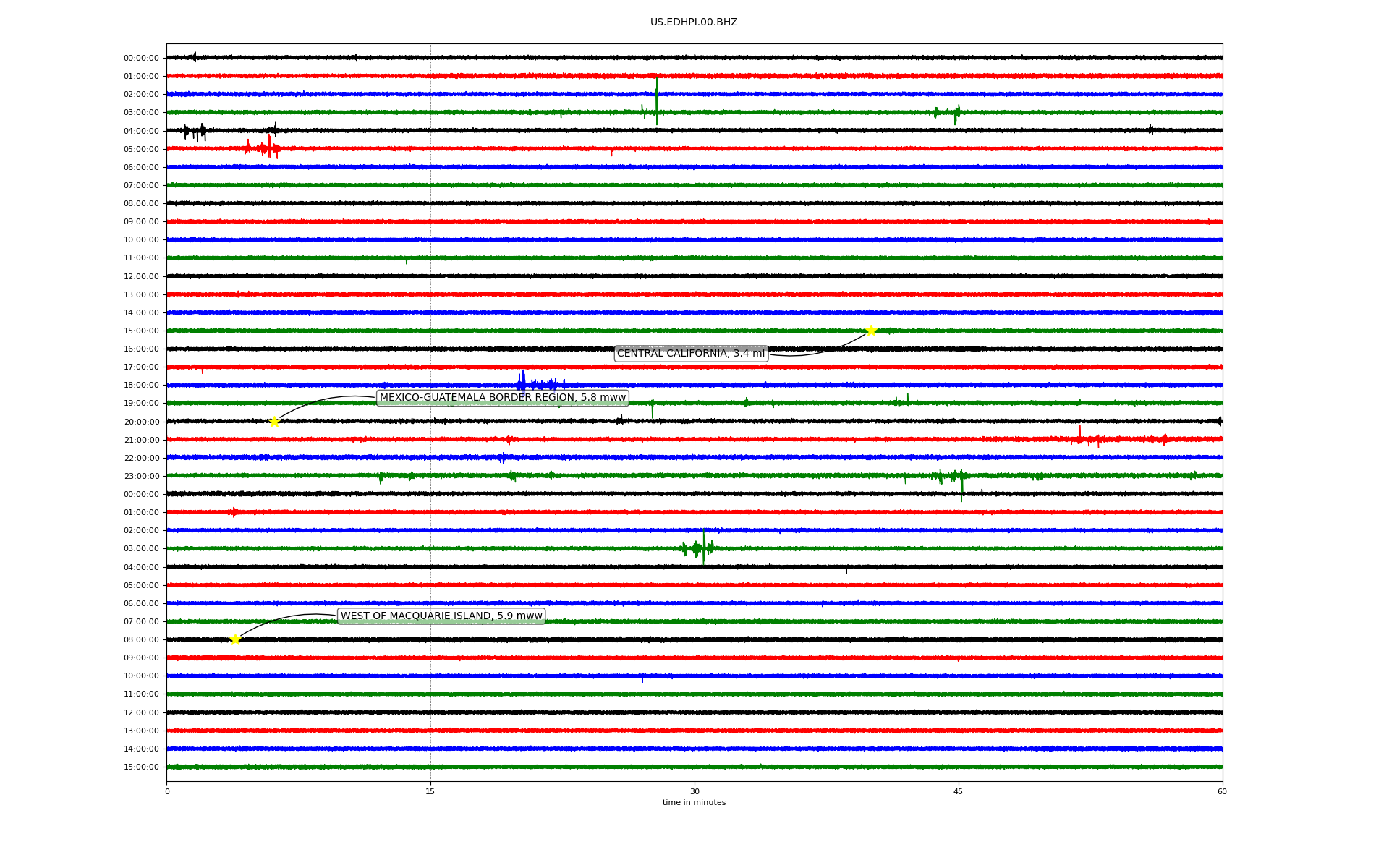This screenshot has height=868, width=1389.
Task: Click the tall green spike on first 03:00:00 trace
Action: pyautogui.click(x=656, y=101)
